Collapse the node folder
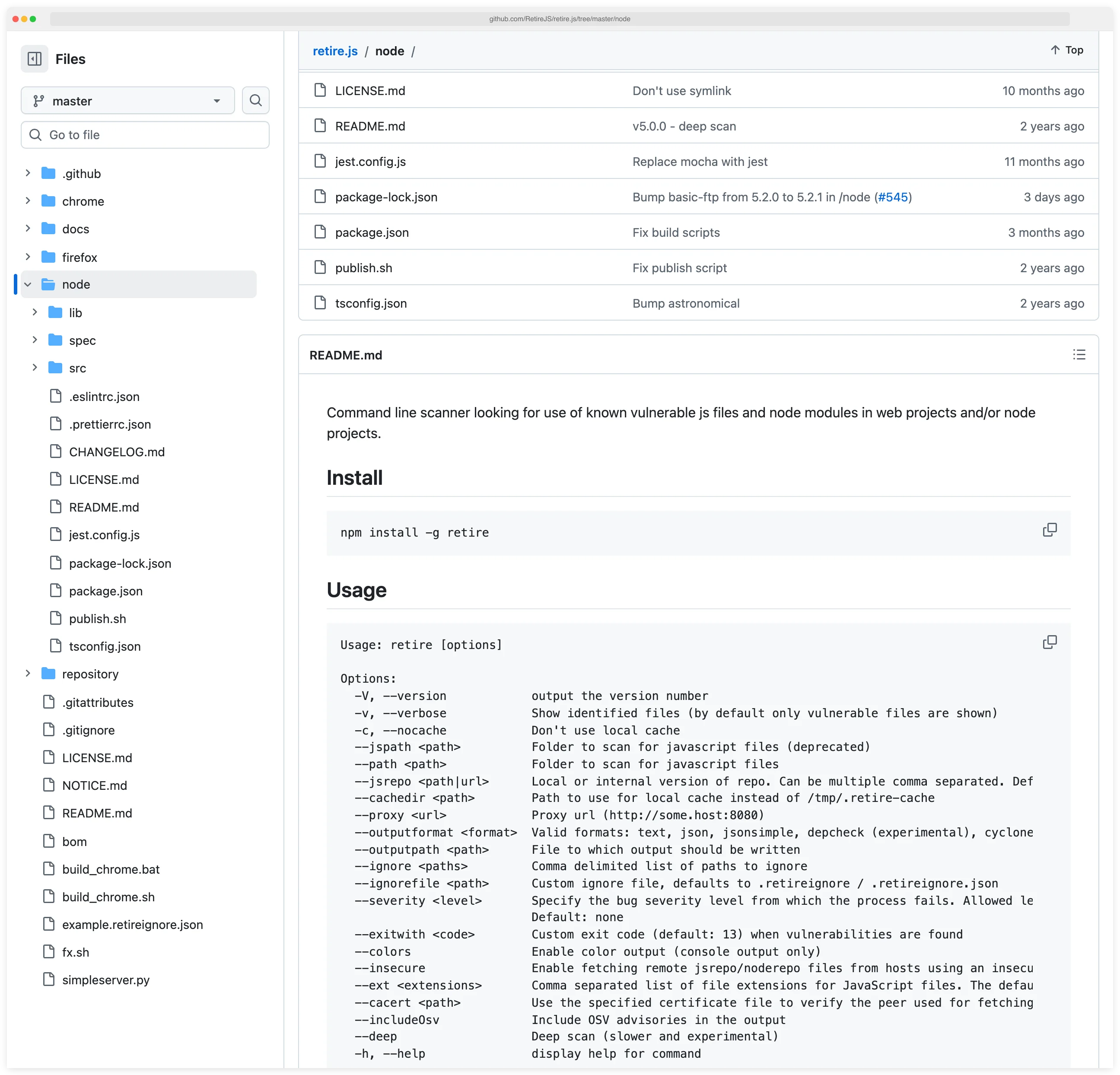1120x1075 pixels. tap(27, 284)
